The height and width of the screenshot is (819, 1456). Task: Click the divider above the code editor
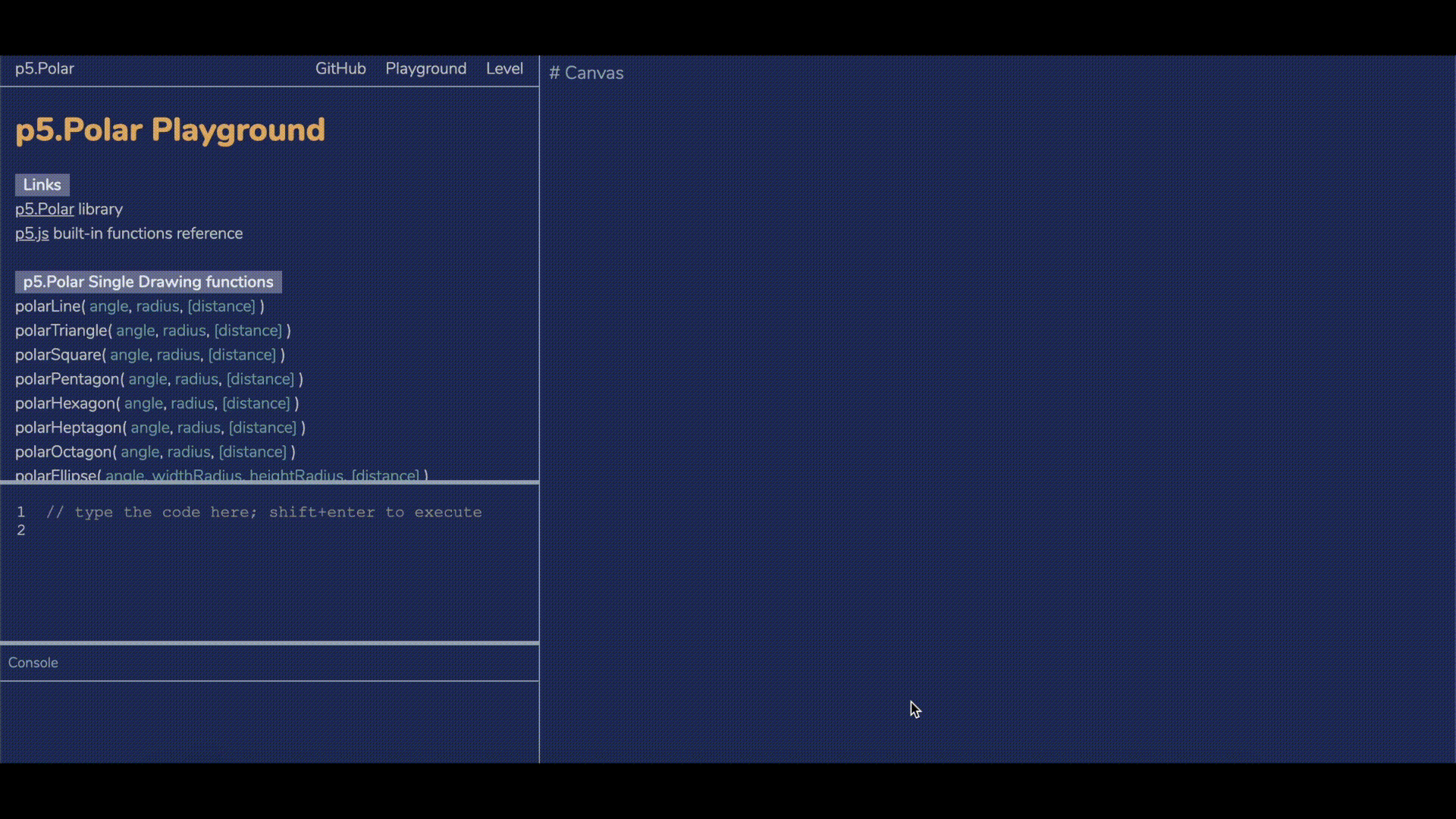[x=269, y=482]
